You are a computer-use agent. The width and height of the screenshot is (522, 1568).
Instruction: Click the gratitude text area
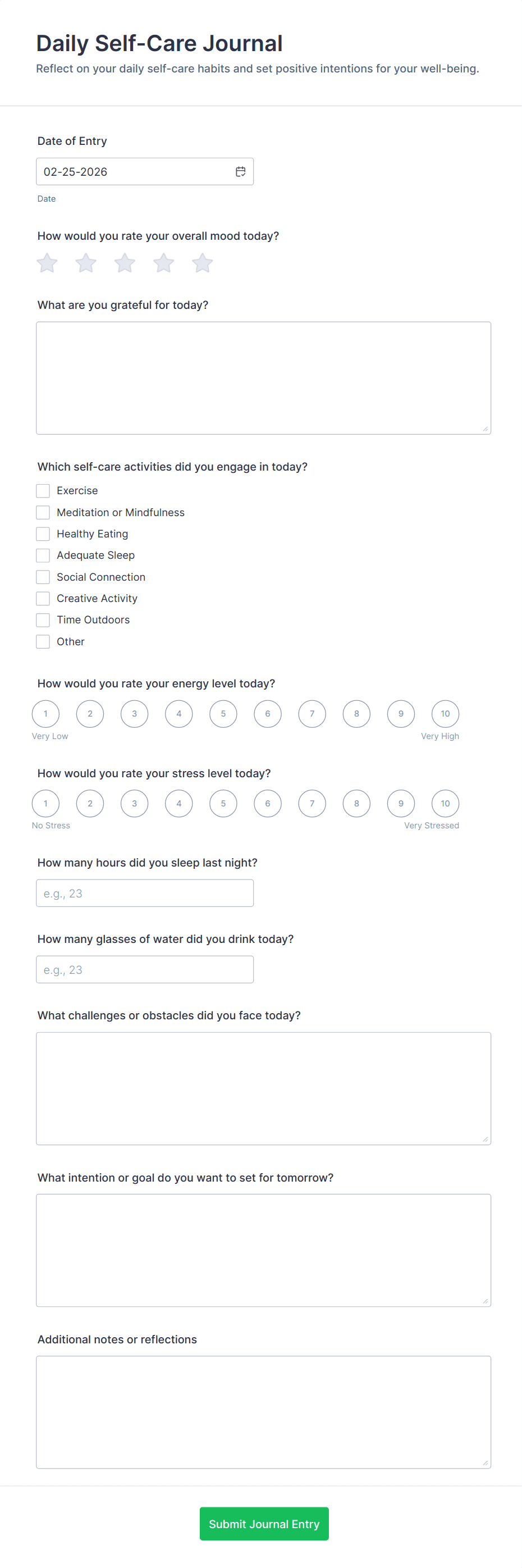click(263, 378)
